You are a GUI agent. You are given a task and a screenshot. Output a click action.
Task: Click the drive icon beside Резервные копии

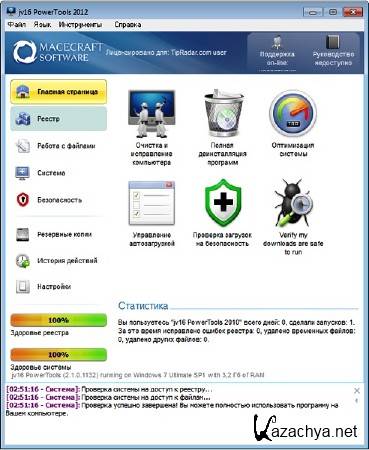[23, 235]
